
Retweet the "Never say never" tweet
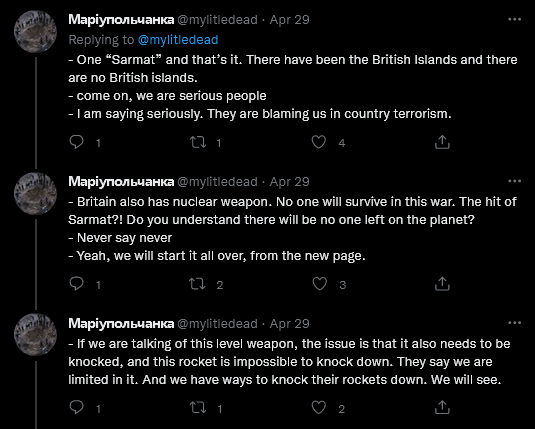[198, 284]
